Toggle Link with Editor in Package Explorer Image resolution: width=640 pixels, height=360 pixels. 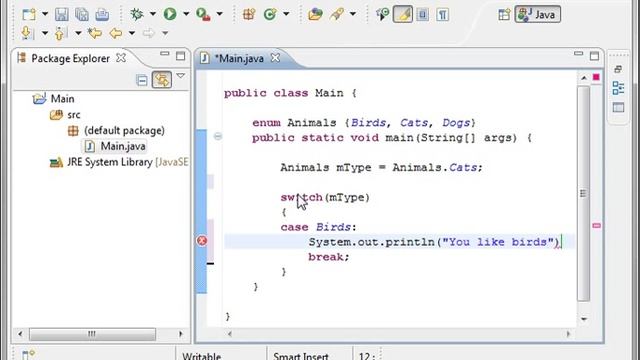click(x=162, y=80)
